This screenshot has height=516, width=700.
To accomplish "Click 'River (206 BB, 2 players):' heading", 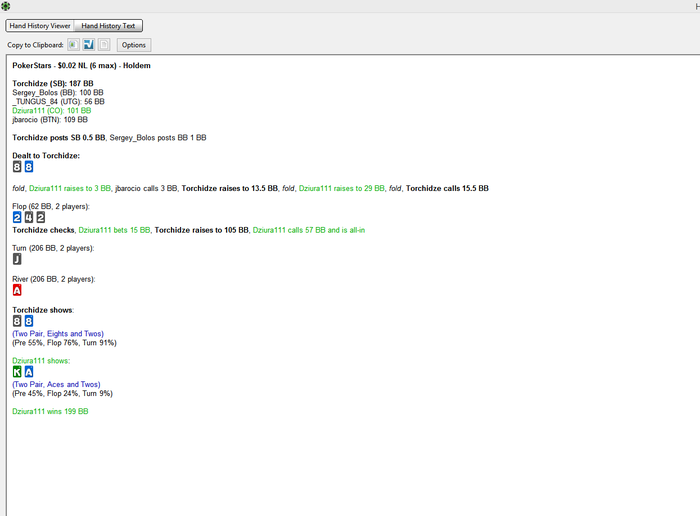I will [x=54, y=279].
